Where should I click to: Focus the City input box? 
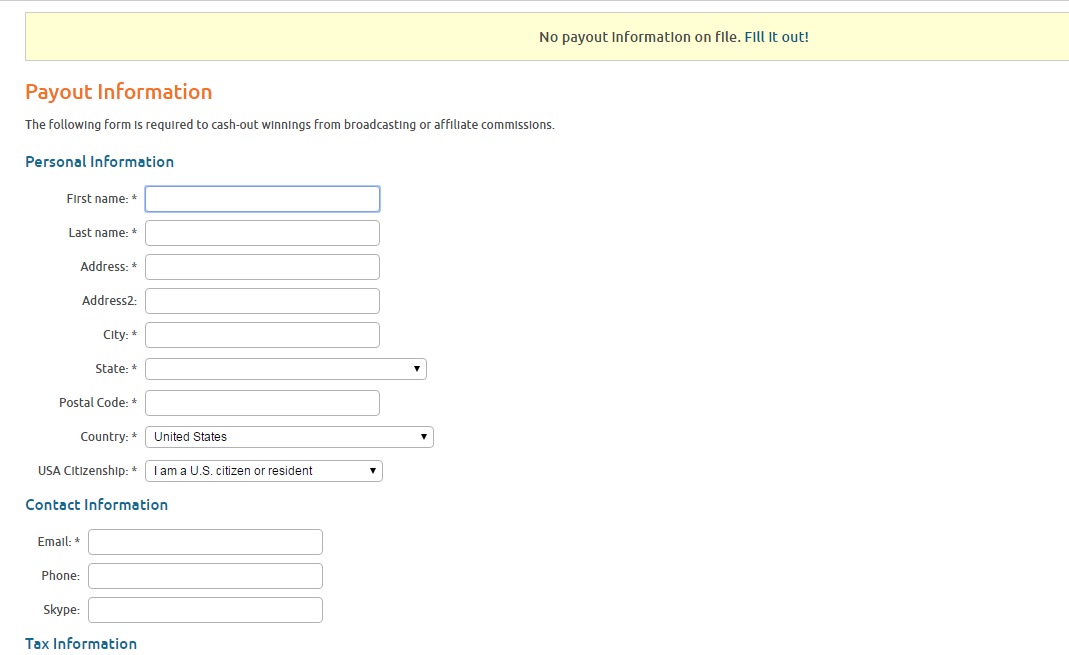click(262, 335)
